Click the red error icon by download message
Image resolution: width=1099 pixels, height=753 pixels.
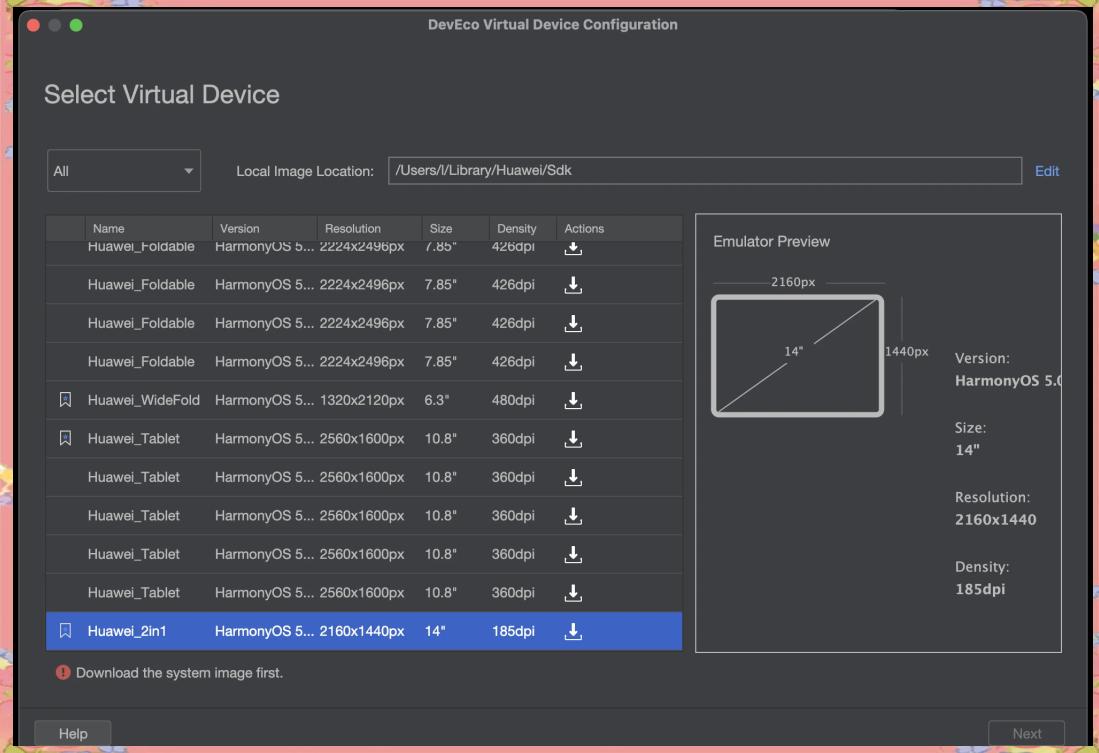tap(63, 672)
